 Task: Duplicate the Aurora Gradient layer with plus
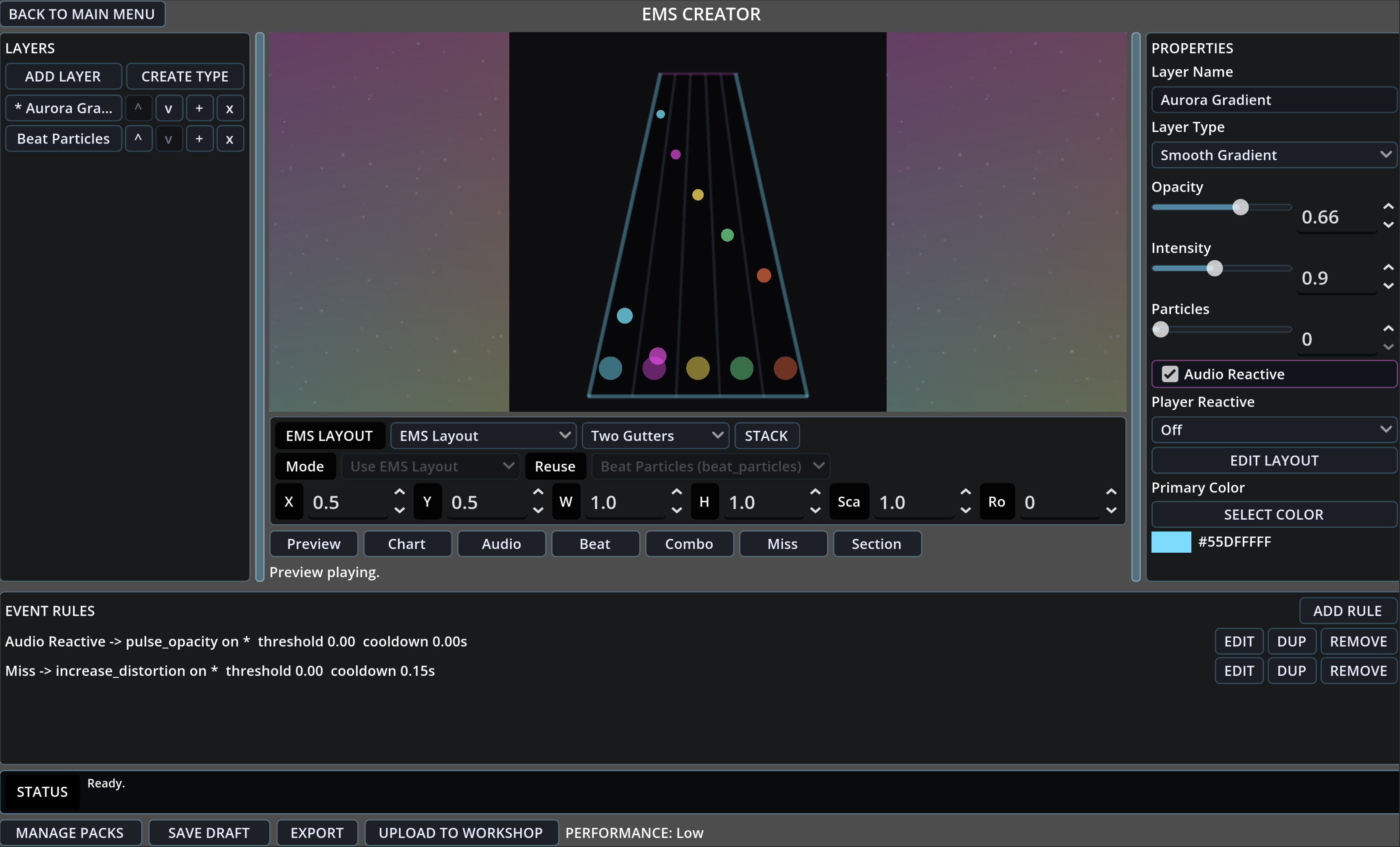coord(199,108)
